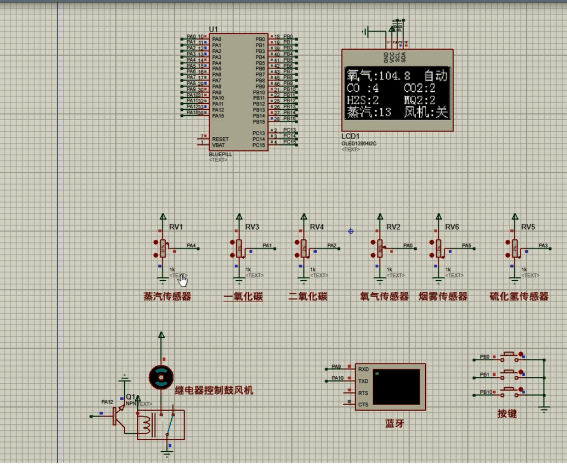This screenshot has width=567, height=464.
Task: Click the 蒸汽传感器 label
Action: tap(167, 297)
